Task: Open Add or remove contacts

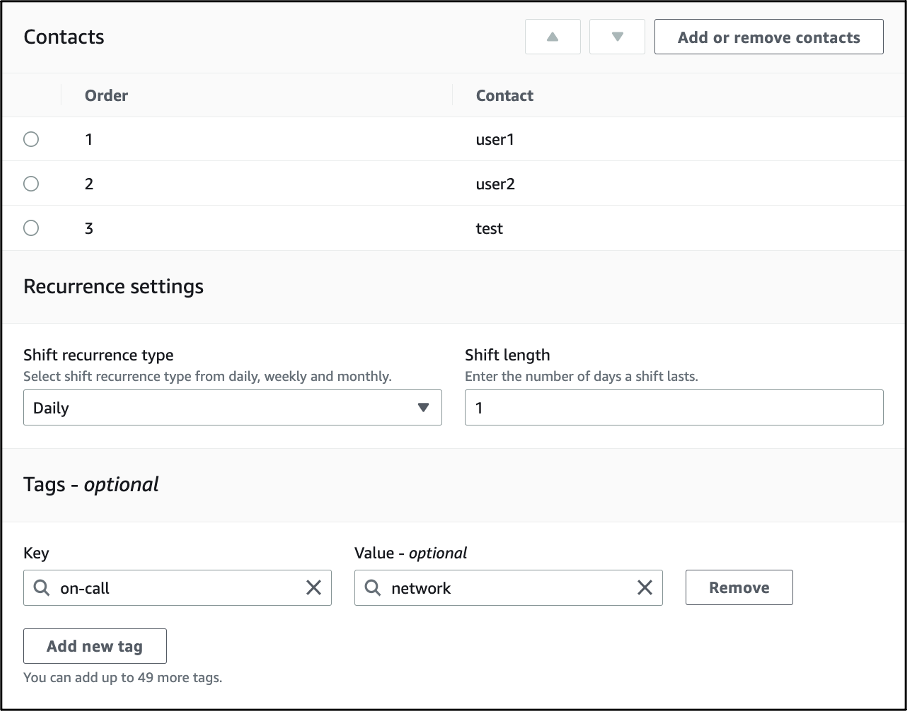Action: point(768,37)
